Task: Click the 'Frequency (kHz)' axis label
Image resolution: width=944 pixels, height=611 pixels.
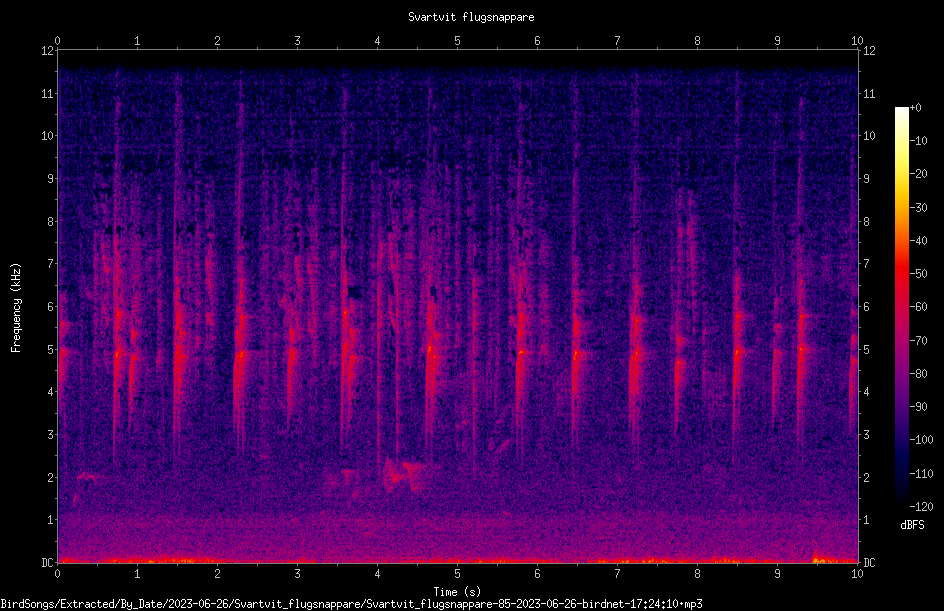Action: click(x=16, y=308)
